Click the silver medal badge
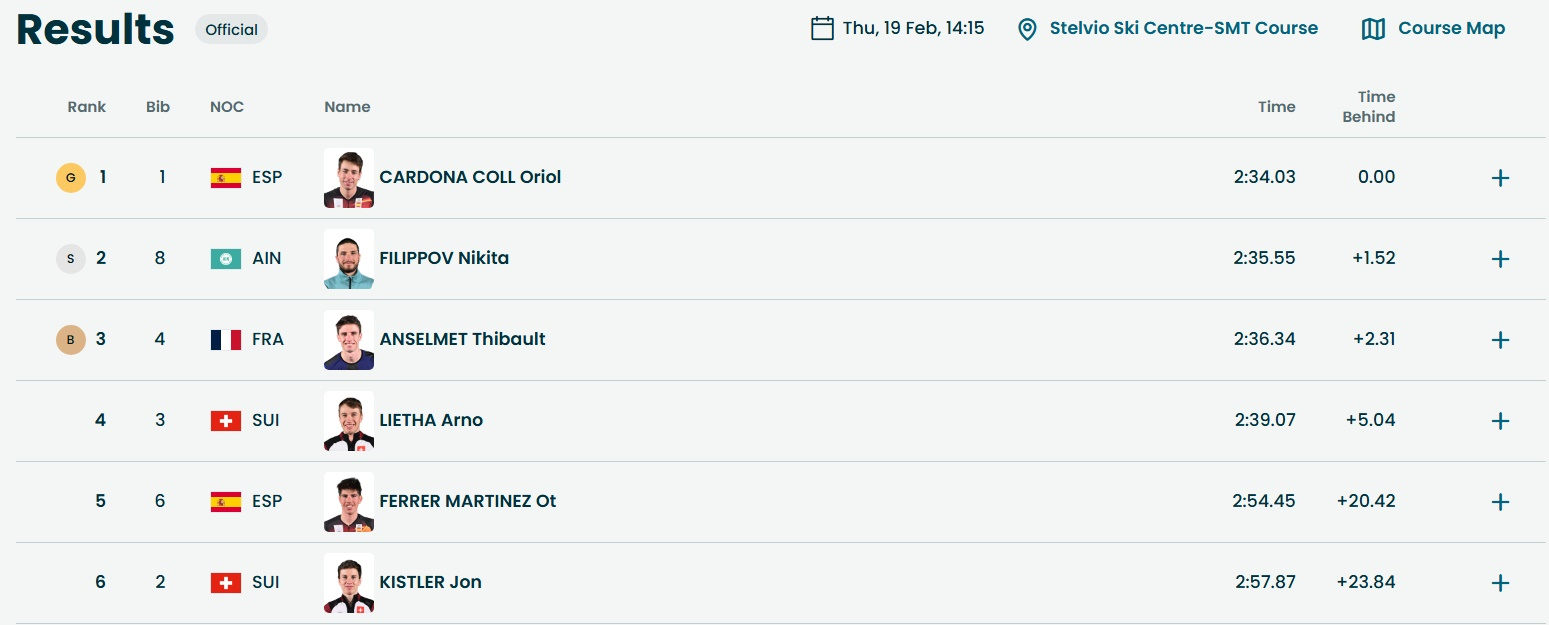Image resolution: width=1549 pixels, height=625 pixels. tap(70, 259)
